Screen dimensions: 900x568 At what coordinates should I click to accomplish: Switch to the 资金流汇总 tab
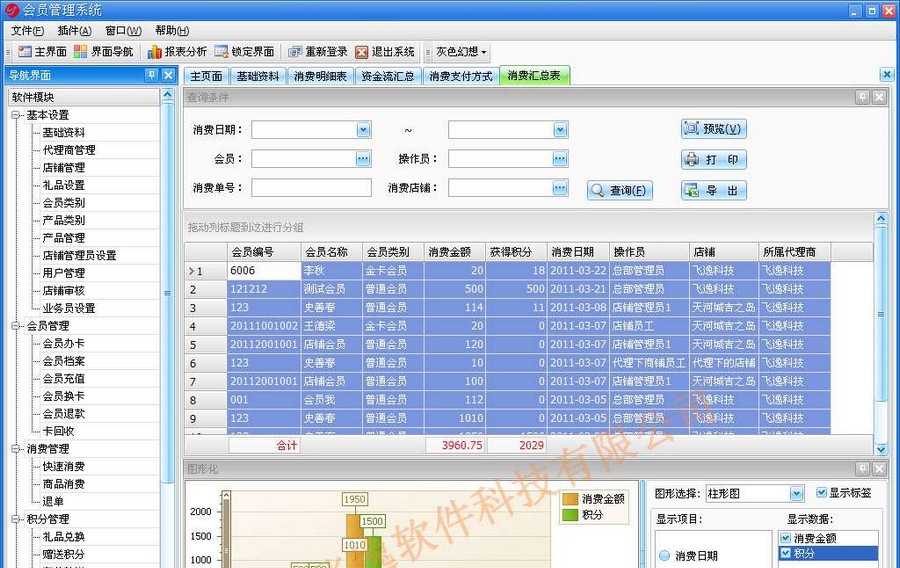387,76
